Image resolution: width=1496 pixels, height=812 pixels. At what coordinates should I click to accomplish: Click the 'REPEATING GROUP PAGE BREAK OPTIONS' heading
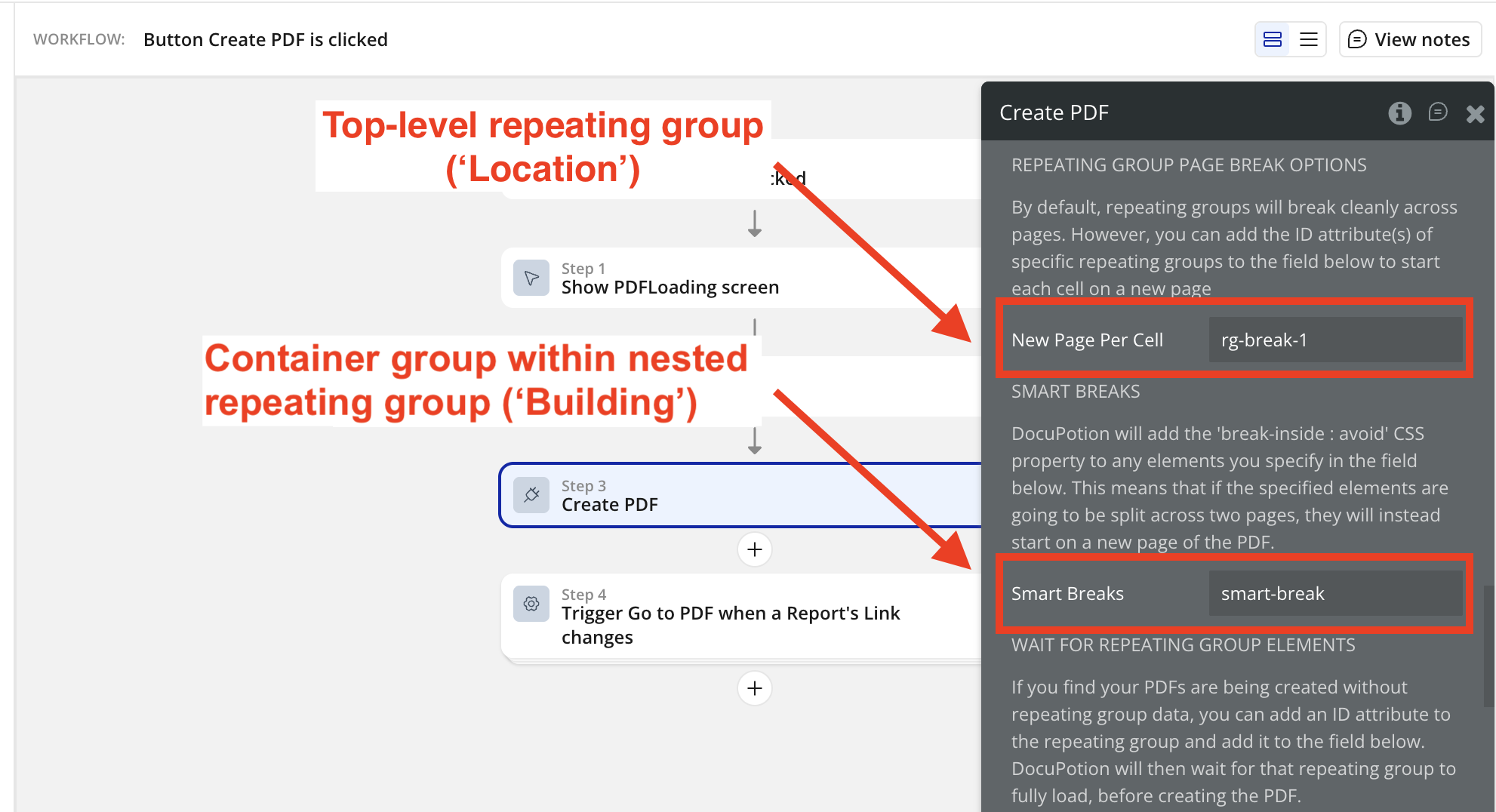coord(1189,165)
